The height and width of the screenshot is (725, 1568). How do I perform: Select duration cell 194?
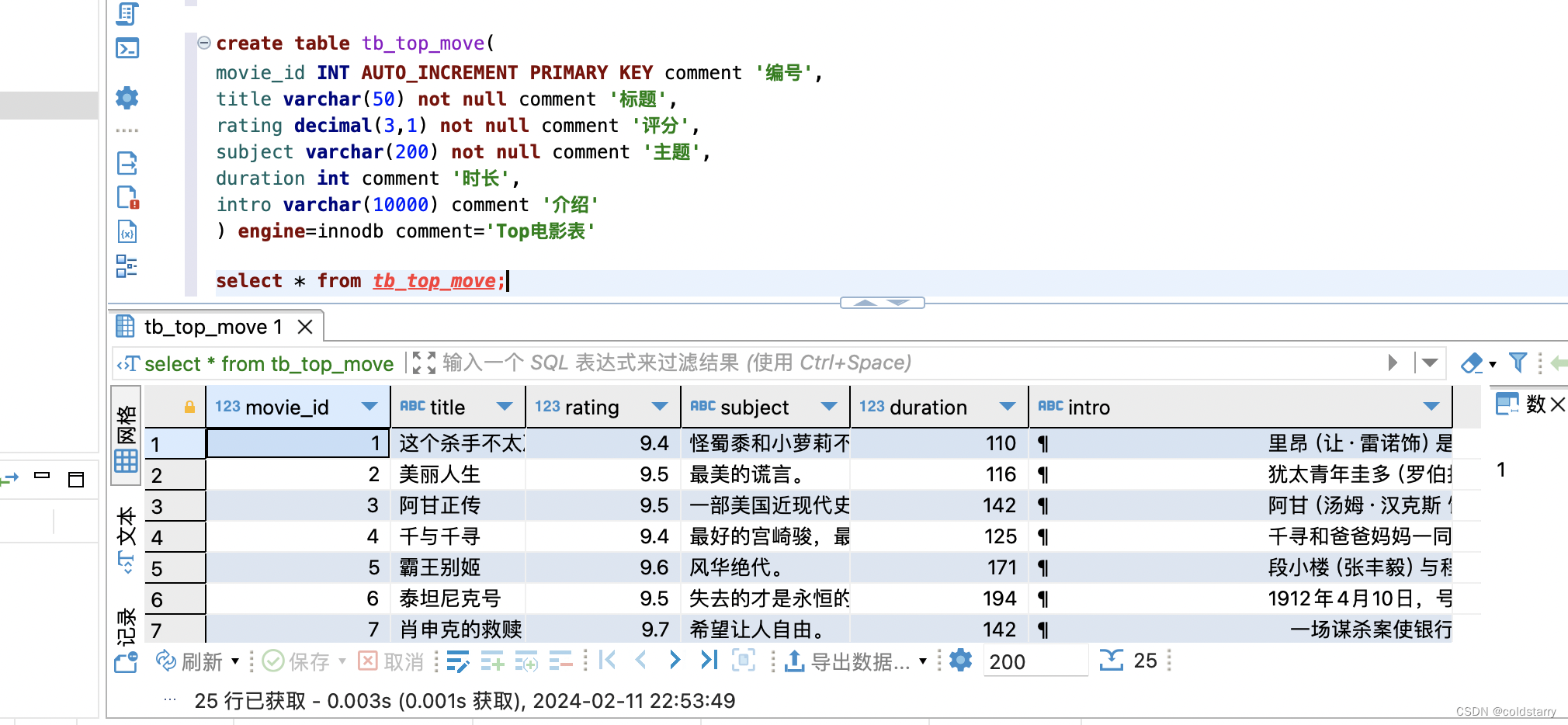click(939, 598)
